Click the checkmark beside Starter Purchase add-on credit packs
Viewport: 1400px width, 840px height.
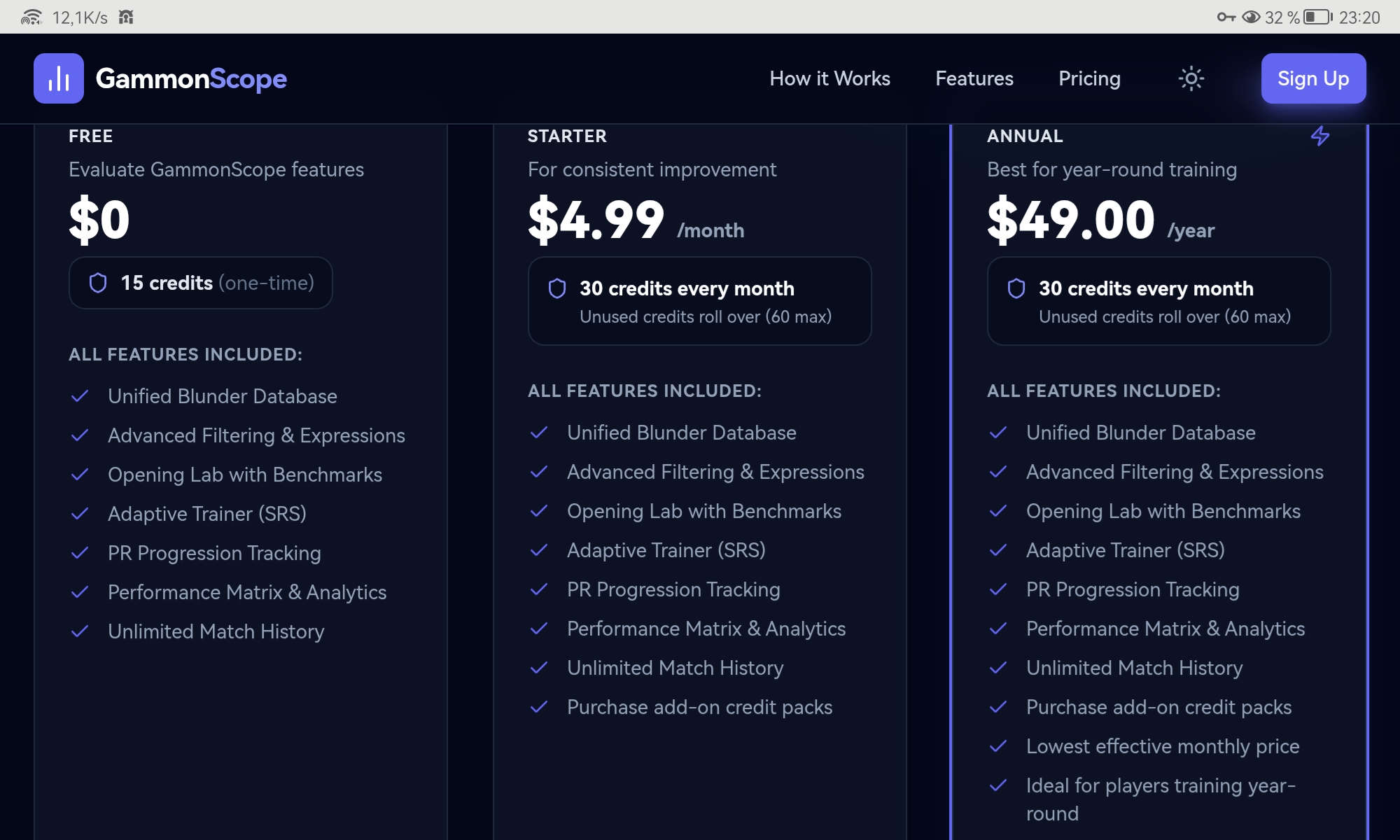click(x=539, y=707)
